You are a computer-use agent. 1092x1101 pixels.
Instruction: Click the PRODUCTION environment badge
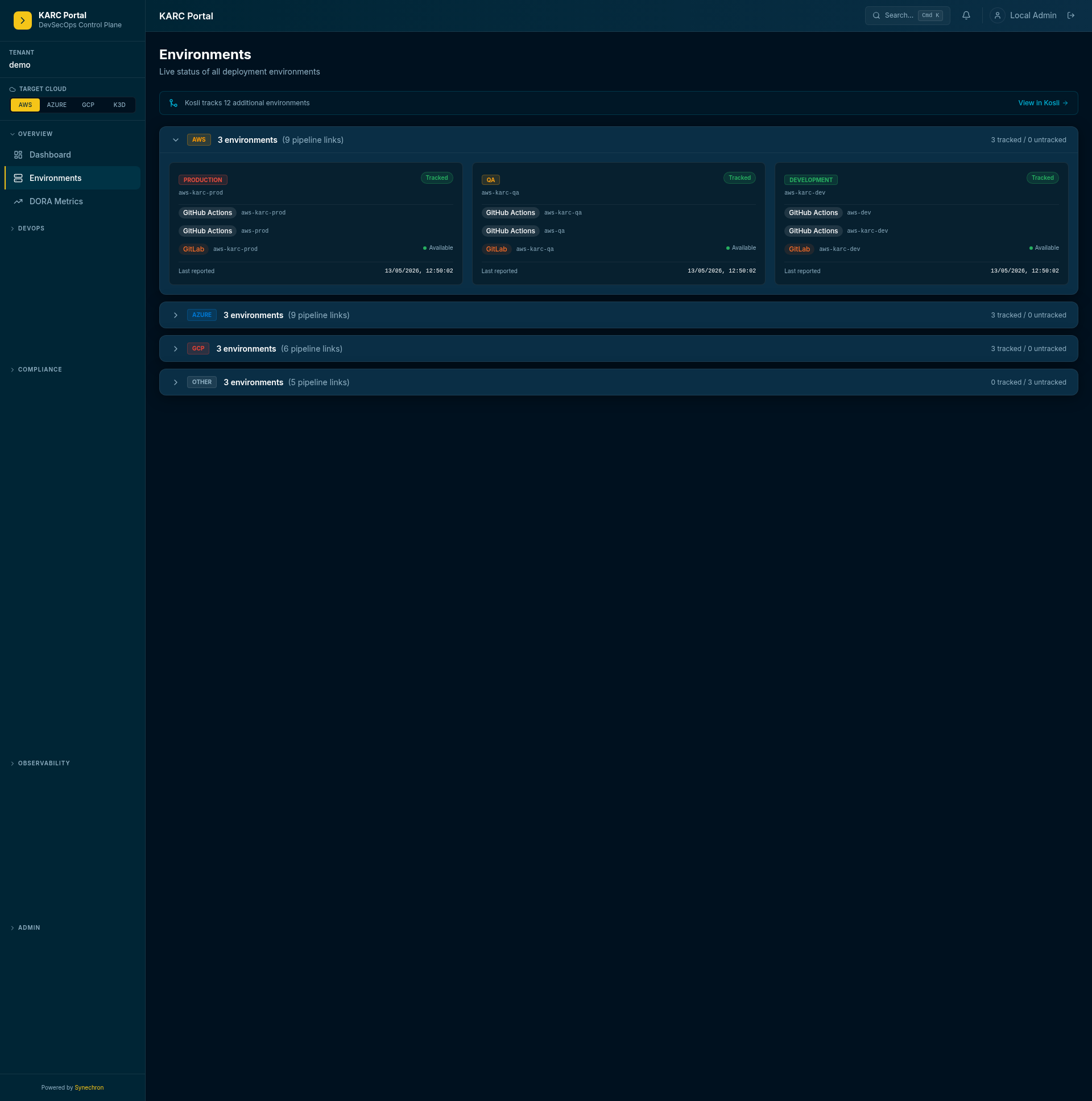[x=203, y=180]
